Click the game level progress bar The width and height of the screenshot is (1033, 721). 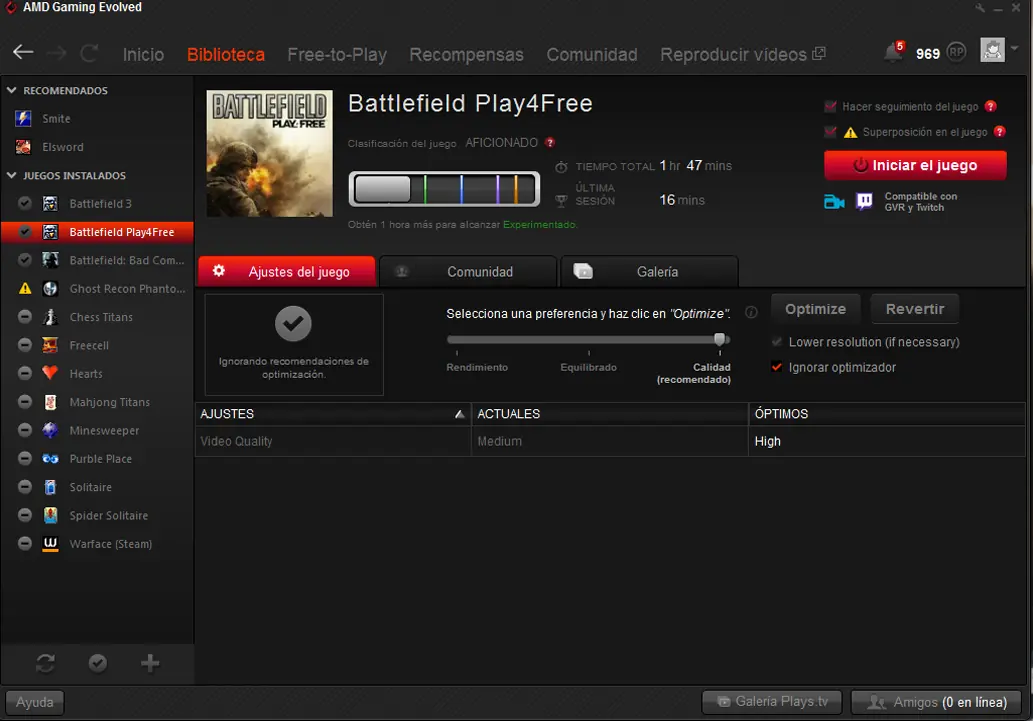tap(444, 189)
